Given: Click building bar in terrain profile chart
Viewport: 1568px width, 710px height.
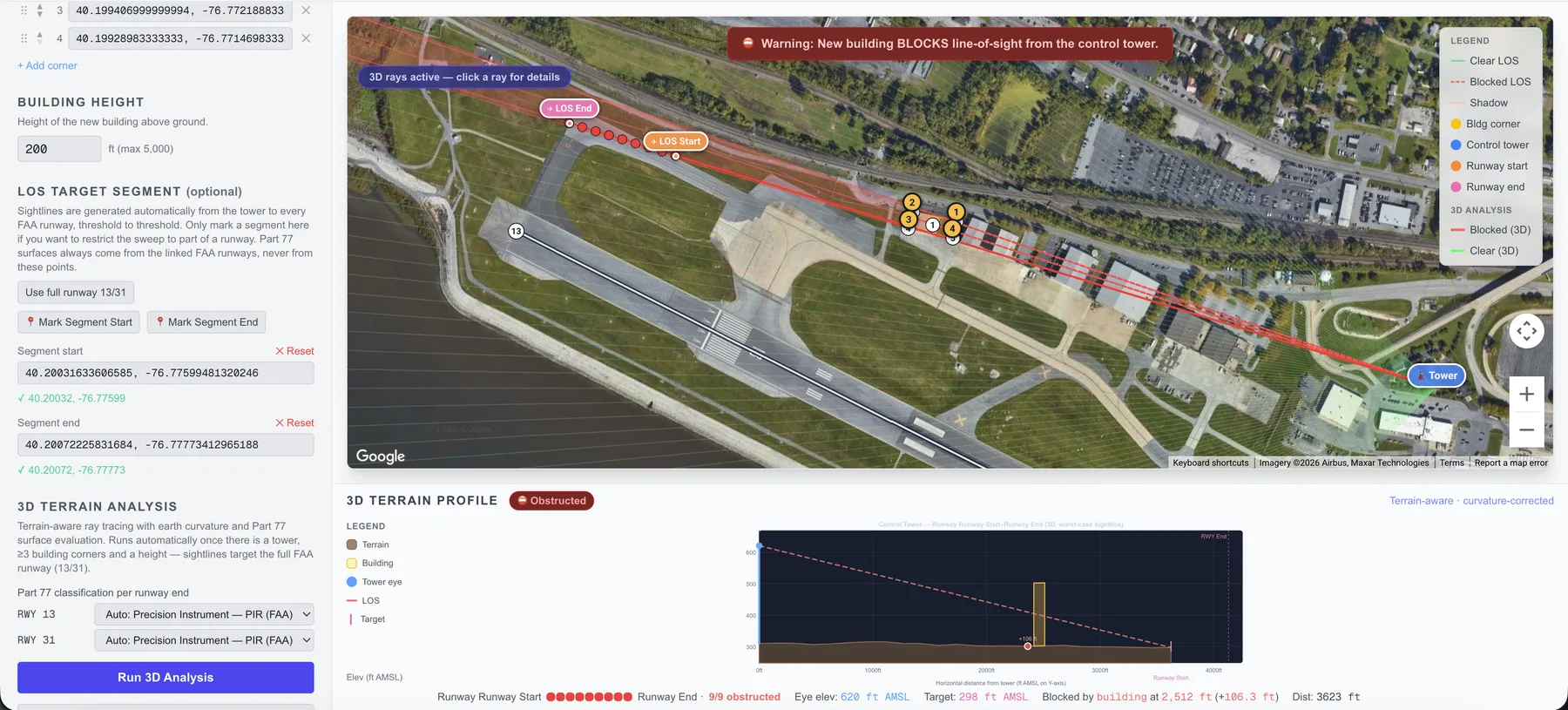Looking at the screenshot, I should point(1039,614).
